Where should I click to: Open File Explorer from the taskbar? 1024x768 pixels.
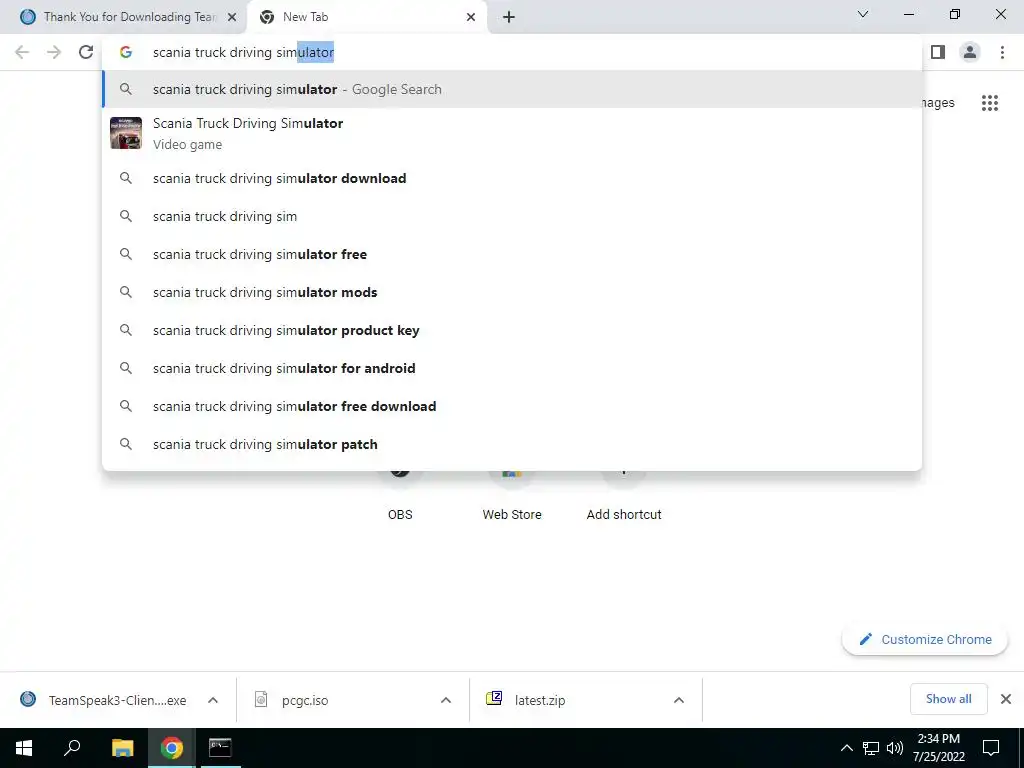[x=122, y=748]
